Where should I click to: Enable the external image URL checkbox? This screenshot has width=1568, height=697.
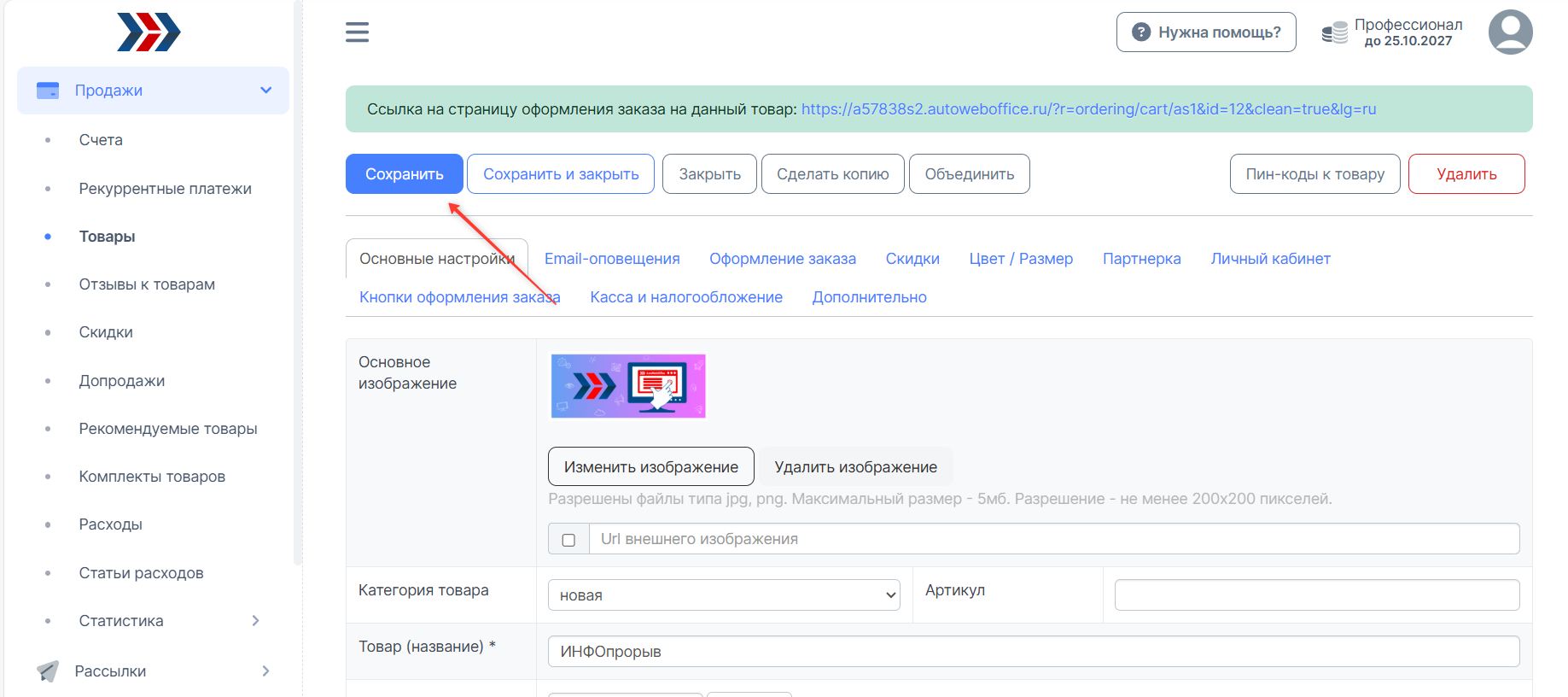point(568,540)
